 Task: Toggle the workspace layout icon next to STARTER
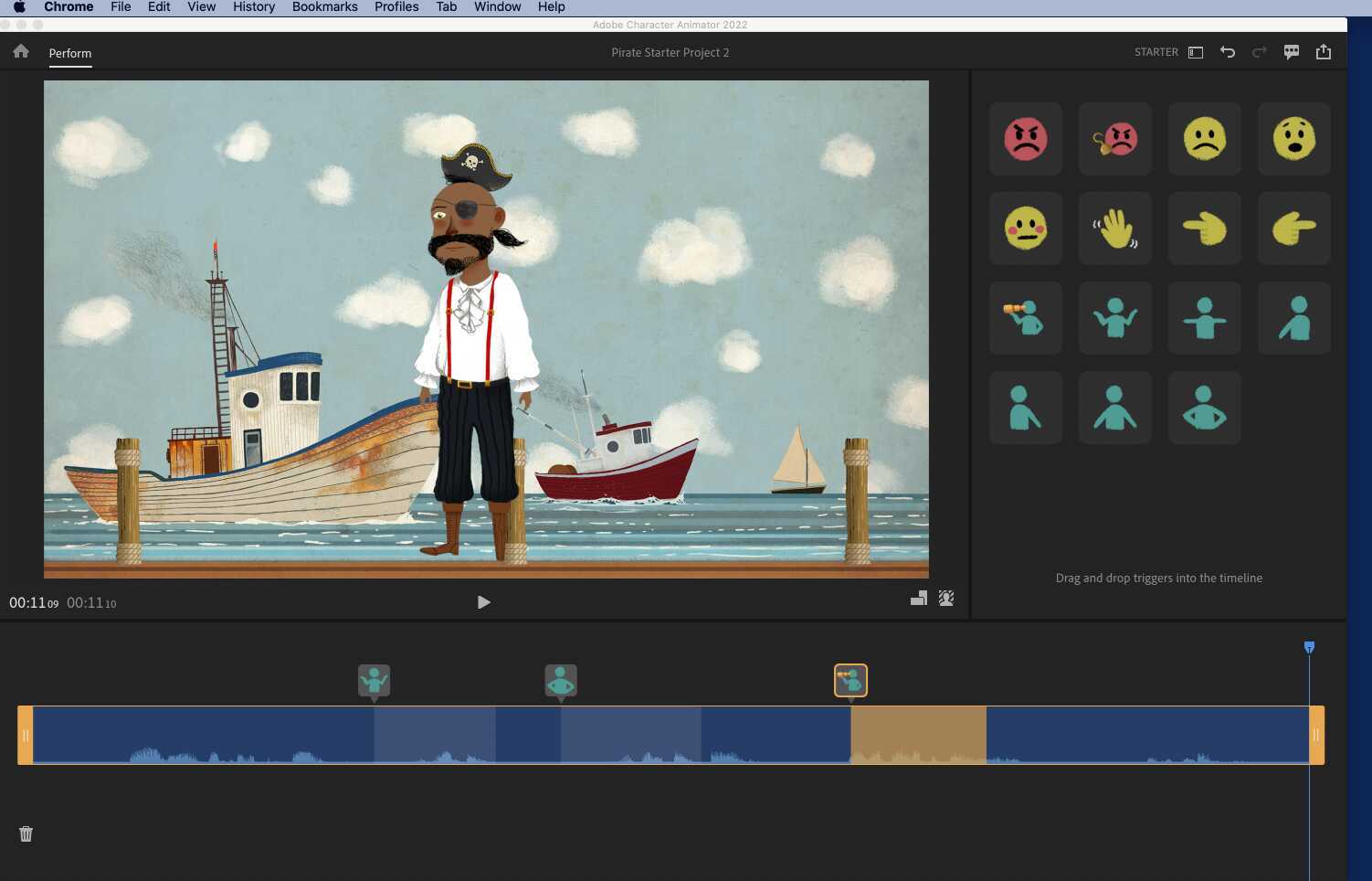tap(1196, 52)
